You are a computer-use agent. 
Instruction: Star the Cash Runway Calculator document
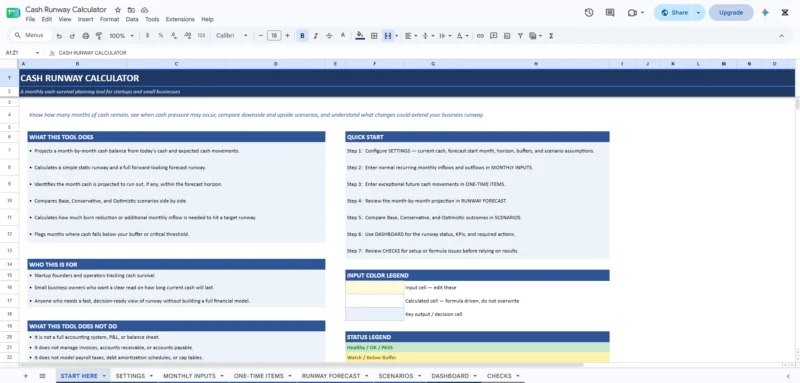click(118, 10)
